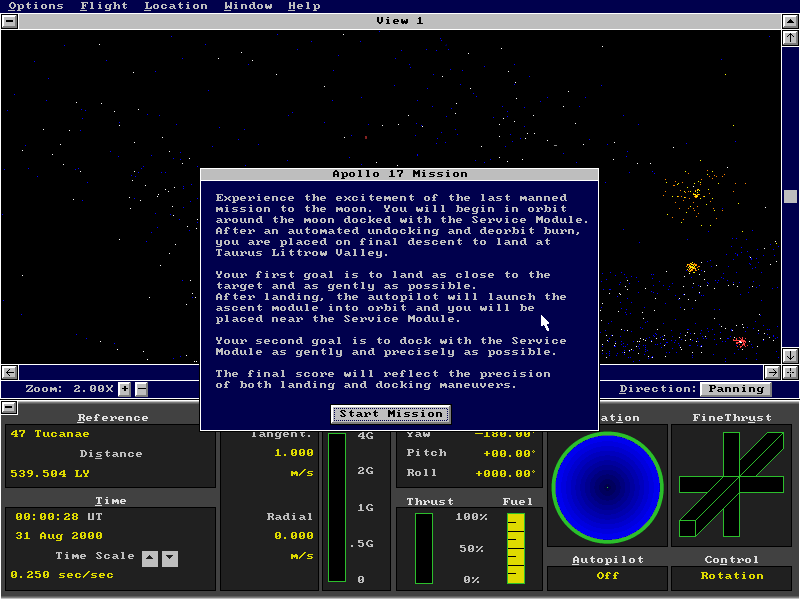The width and height of the screenshot is (800, 600).
Task: Click the Panning direction button
Action: point(736,389)
